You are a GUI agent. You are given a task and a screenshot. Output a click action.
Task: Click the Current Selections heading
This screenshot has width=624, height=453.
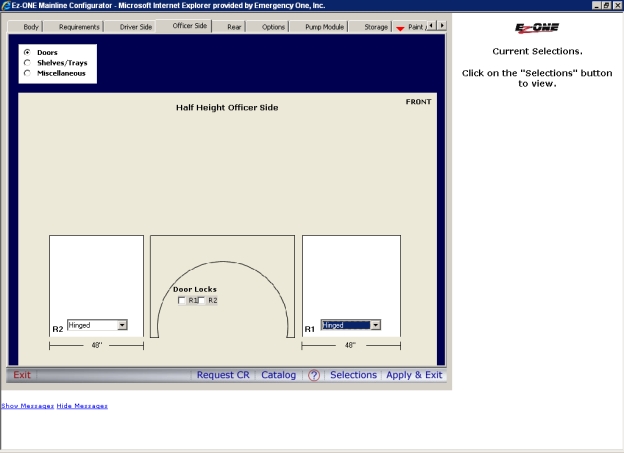537,51
